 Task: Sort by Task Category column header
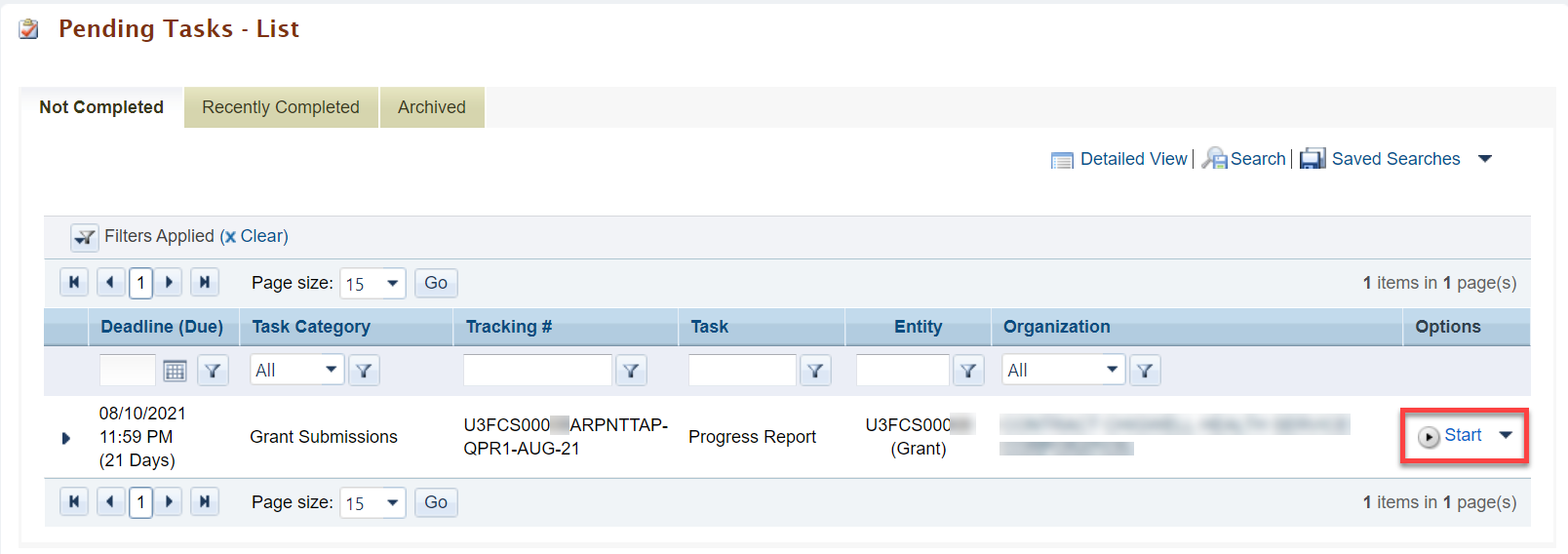click(311, 327)
